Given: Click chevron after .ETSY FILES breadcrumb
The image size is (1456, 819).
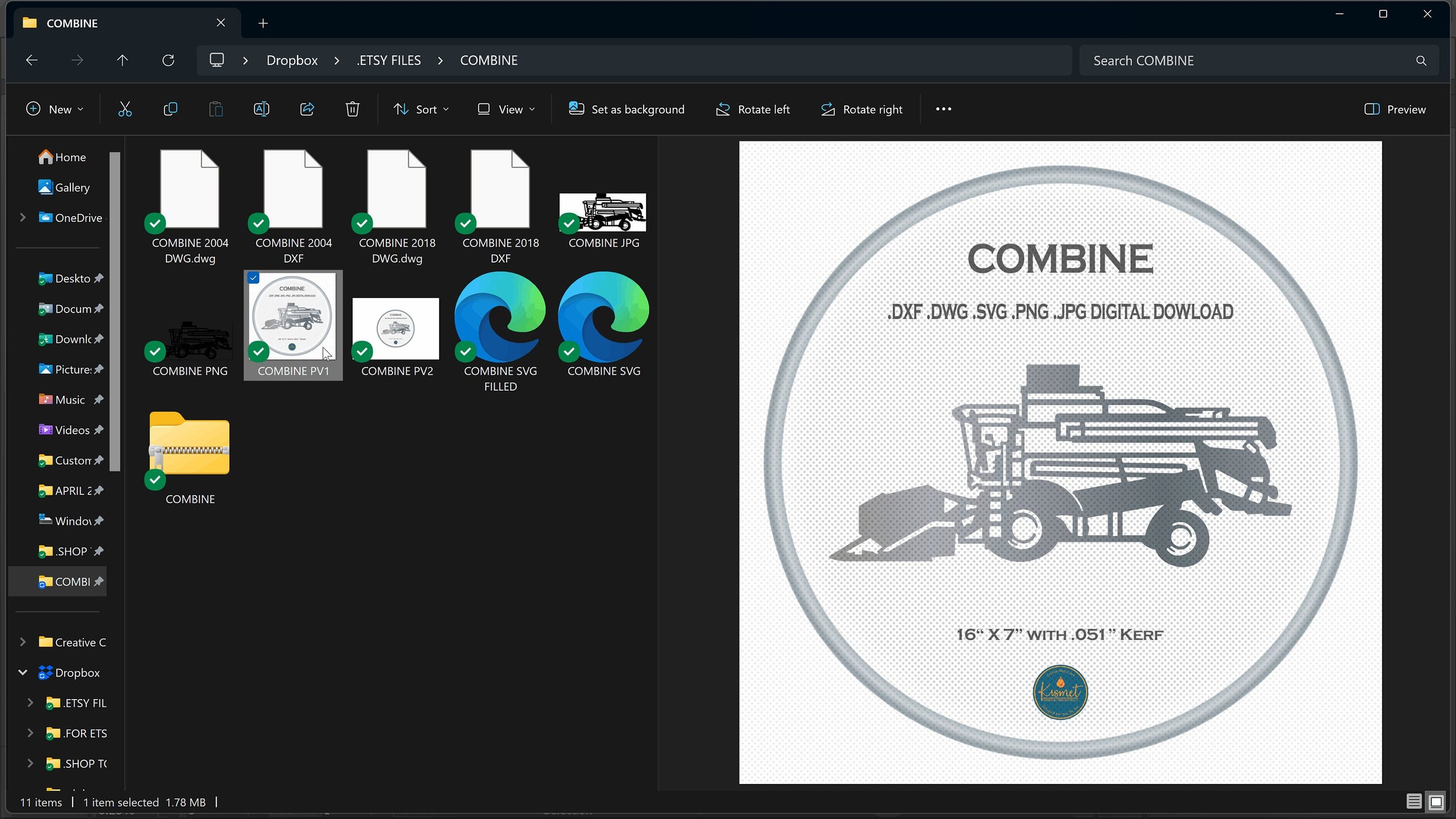Looking at the screenshot, I should pos(440,61).
